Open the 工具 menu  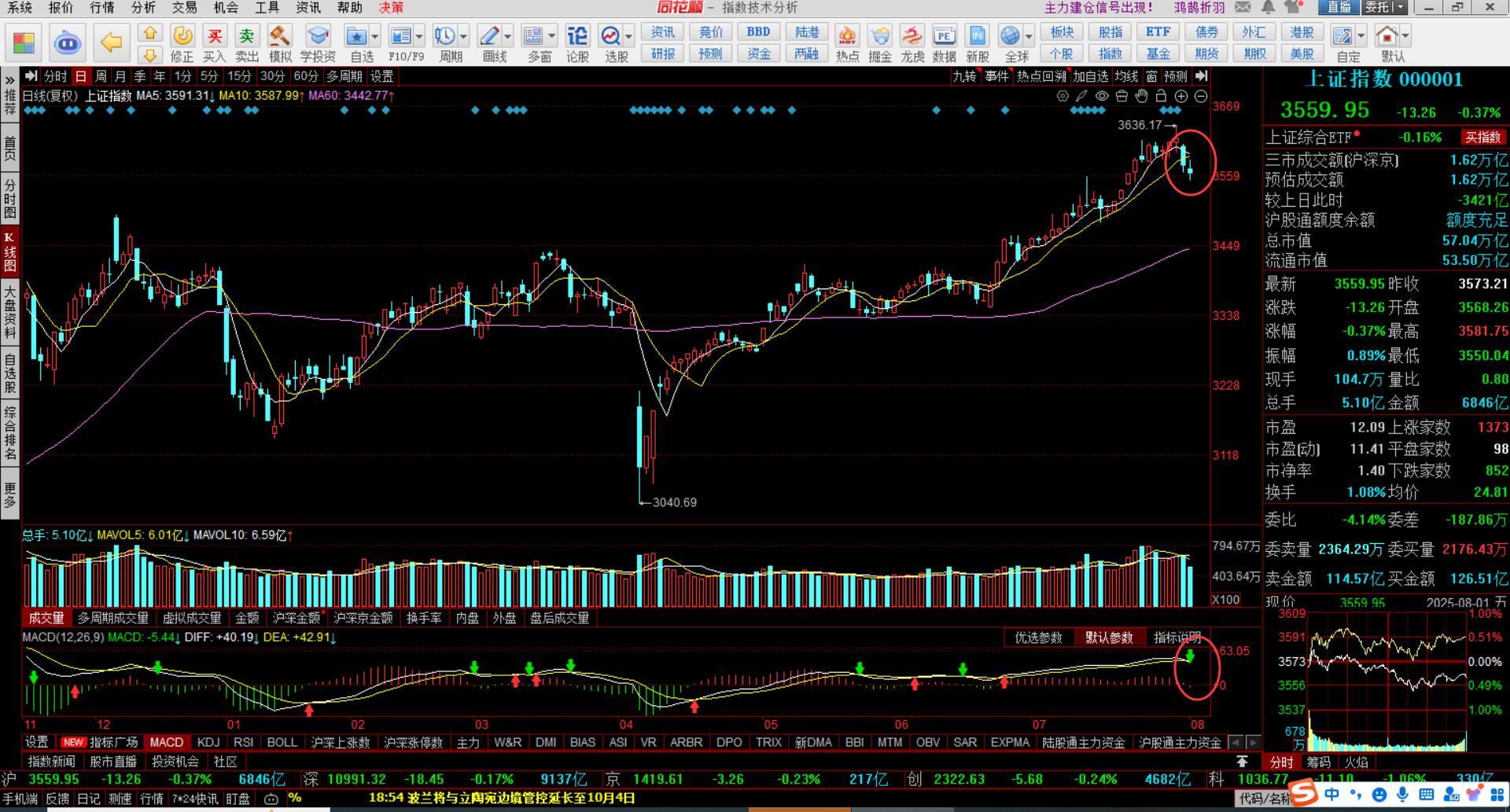[x=267, y=8]
